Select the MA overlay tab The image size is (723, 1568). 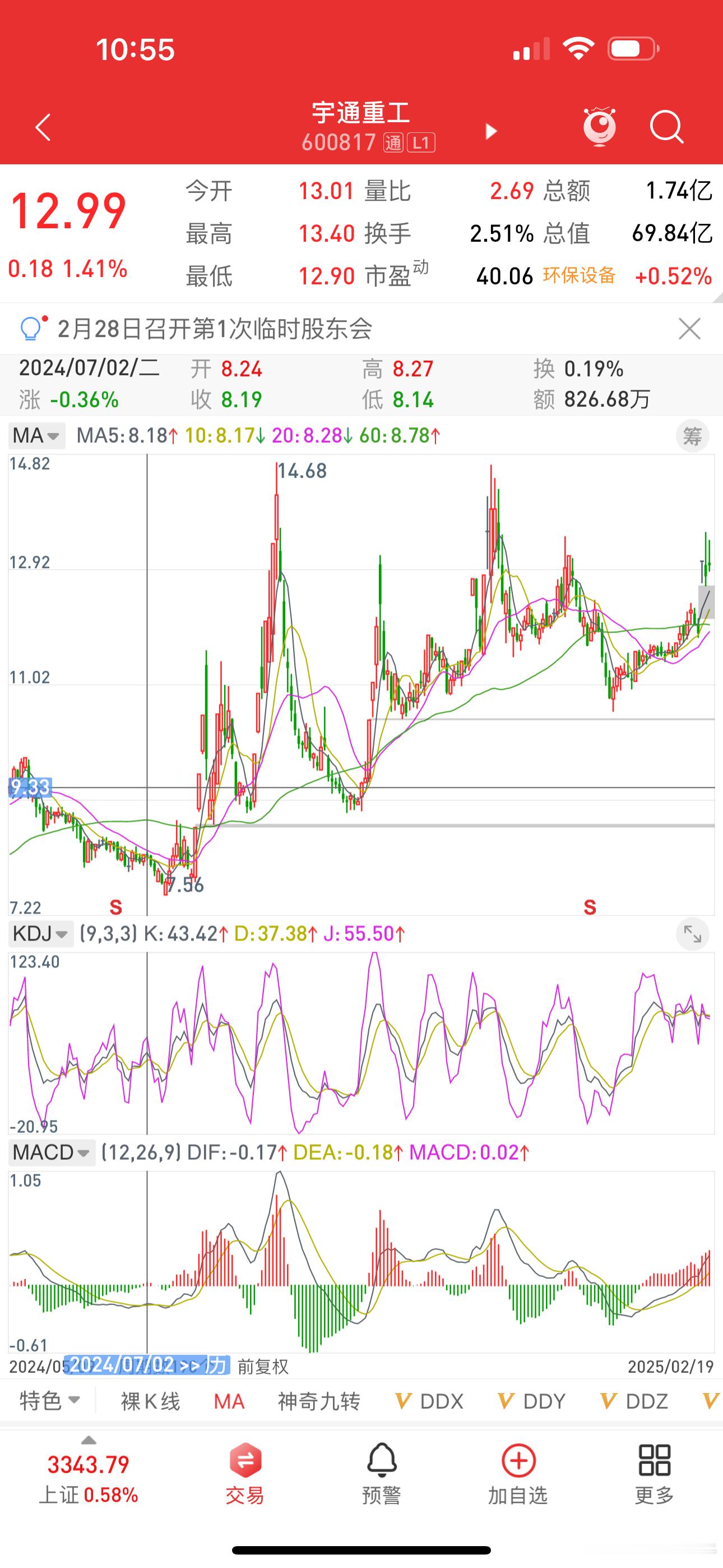click(x=229, y=1401)
